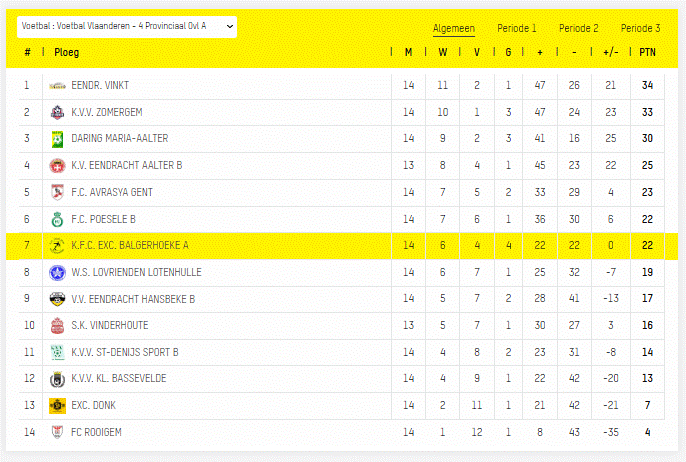Image resolution: width=686 pixels, height=462 pixels.
Task: Open the Voetbal Vlaanderen competition dropdown
Action: [x=127, y=26]
